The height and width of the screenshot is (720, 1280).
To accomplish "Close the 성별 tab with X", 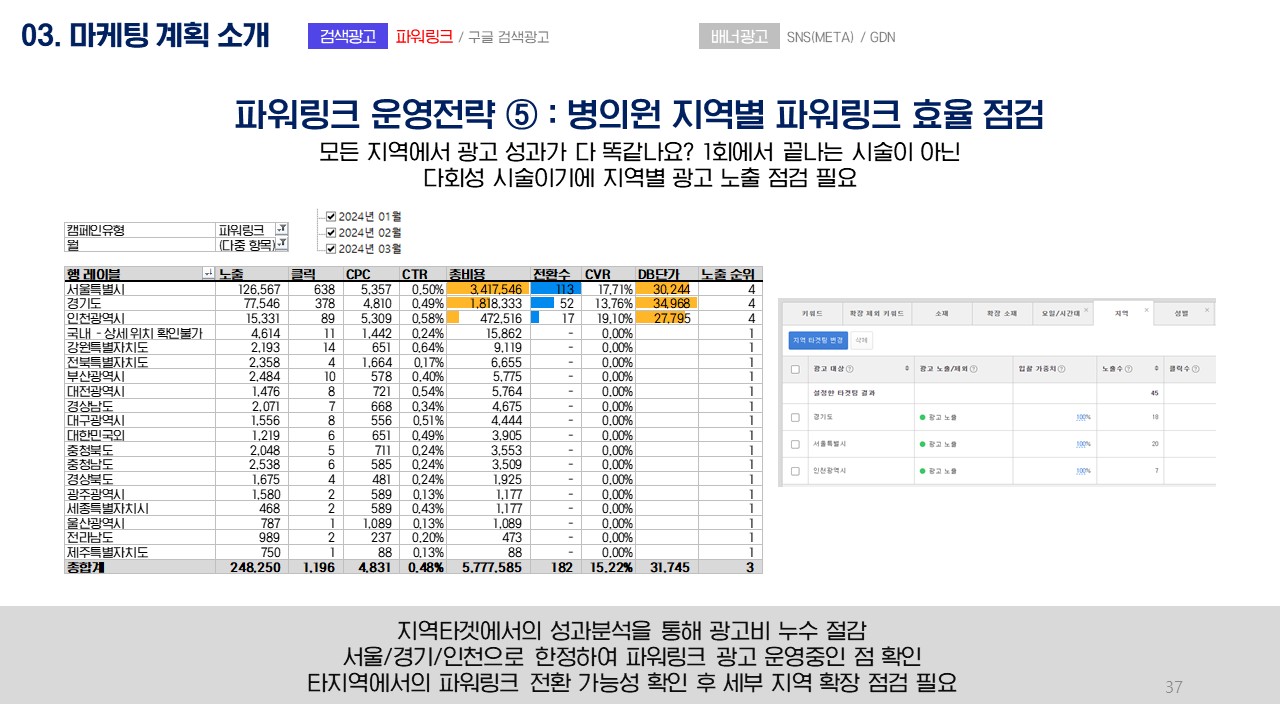I will (x=1208, y=310).
